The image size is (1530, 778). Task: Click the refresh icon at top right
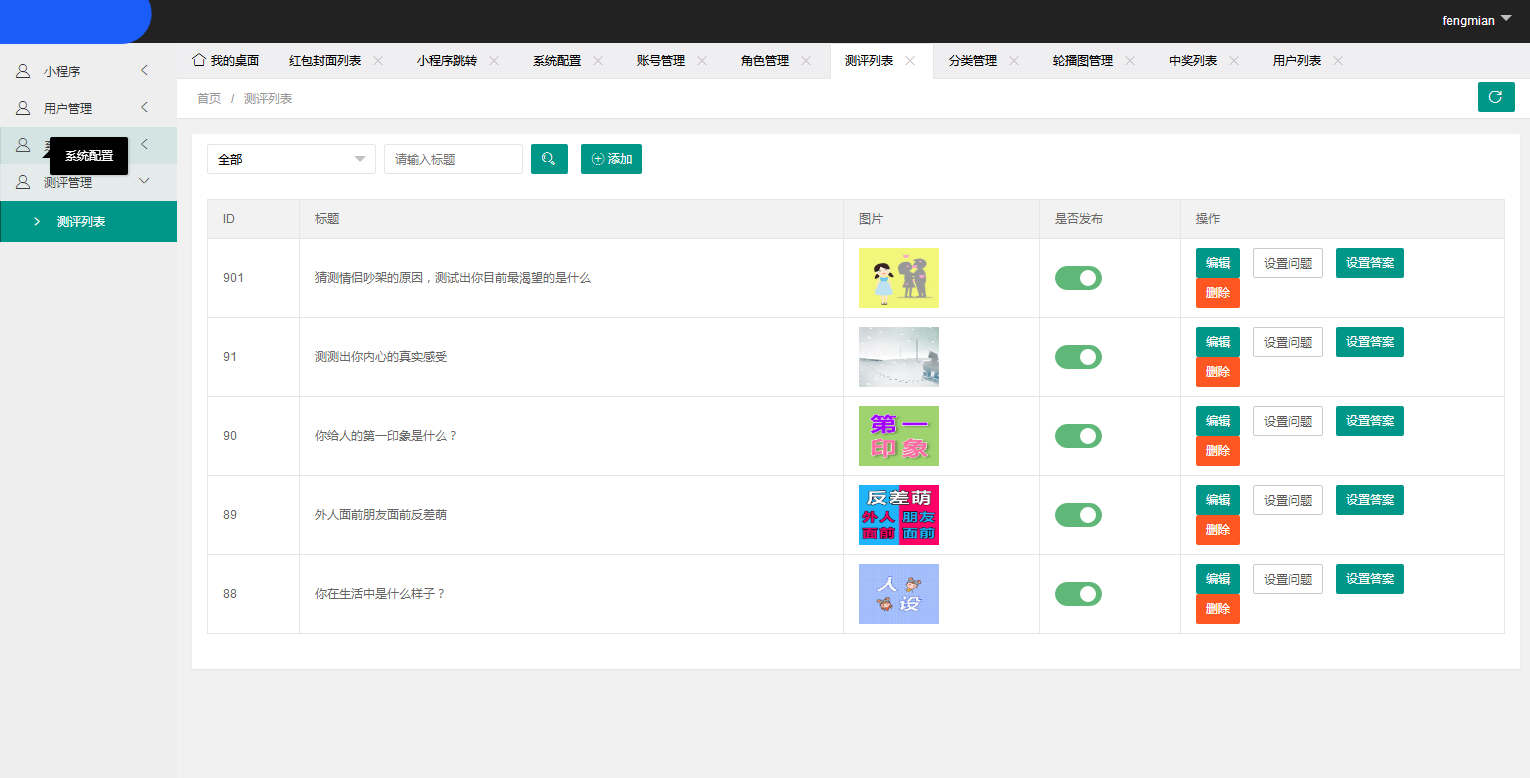tap(1496, 97)
